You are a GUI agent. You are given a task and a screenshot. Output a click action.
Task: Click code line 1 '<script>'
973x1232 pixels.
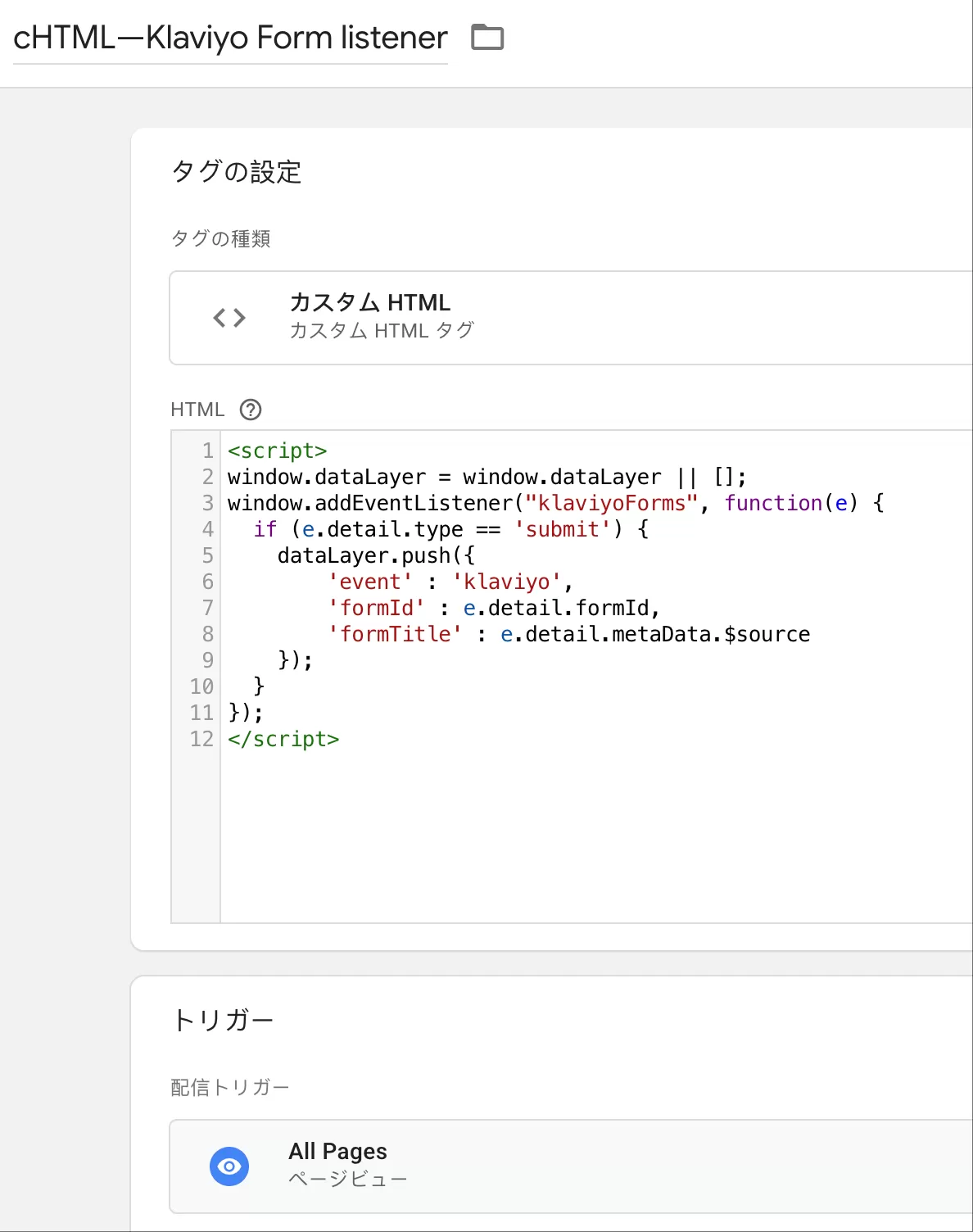[278, 451]
